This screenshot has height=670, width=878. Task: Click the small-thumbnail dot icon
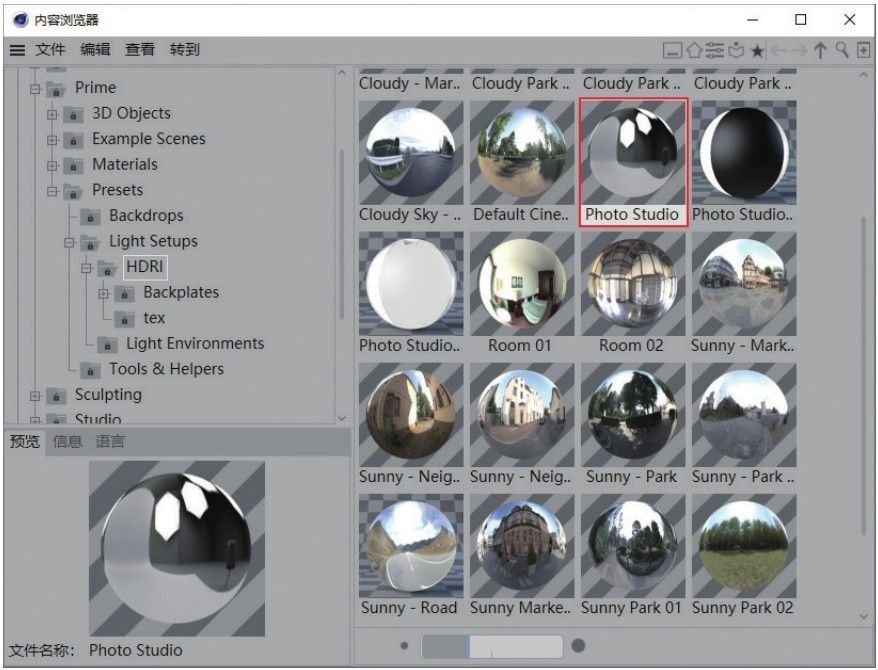click(404, 645)
